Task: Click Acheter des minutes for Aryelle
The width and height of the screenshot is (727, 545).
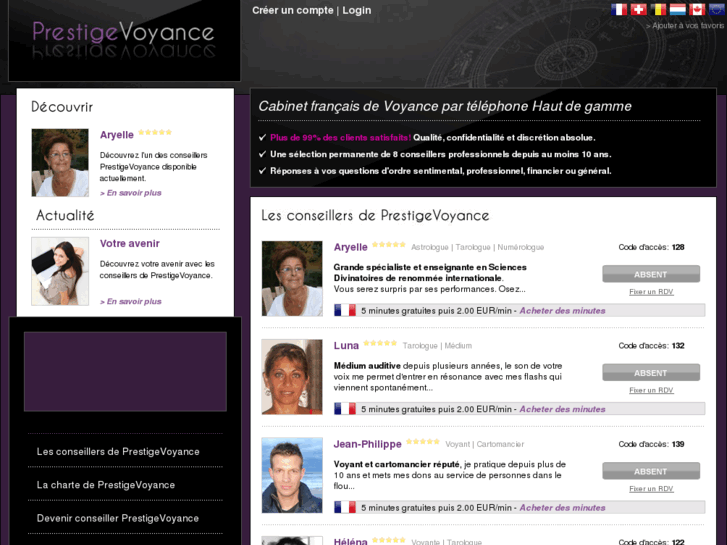Action: tap(562, 311)
